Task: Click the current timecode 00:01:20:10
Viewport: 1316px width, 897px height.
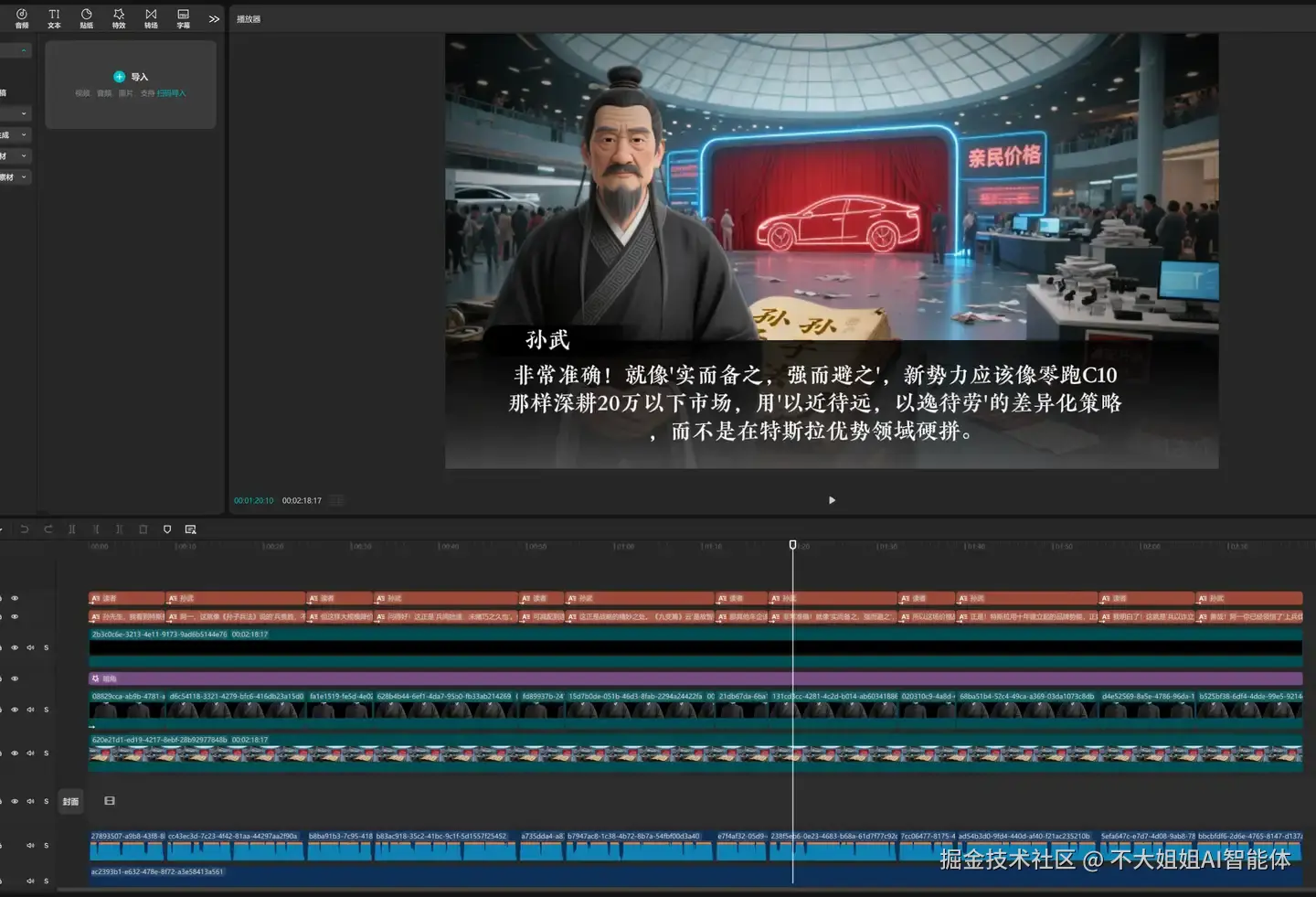Action: [x=253, y=500]
